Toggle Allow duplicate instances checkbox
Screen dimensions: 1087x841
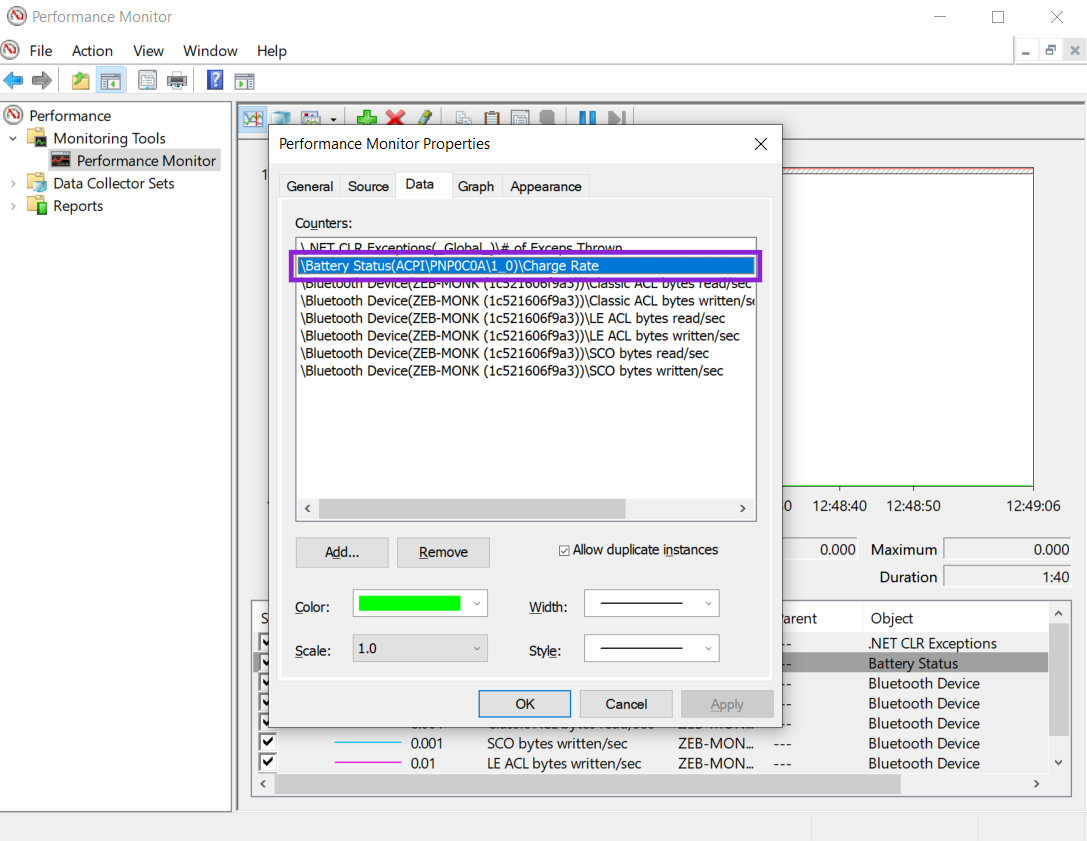coord(565,550)
